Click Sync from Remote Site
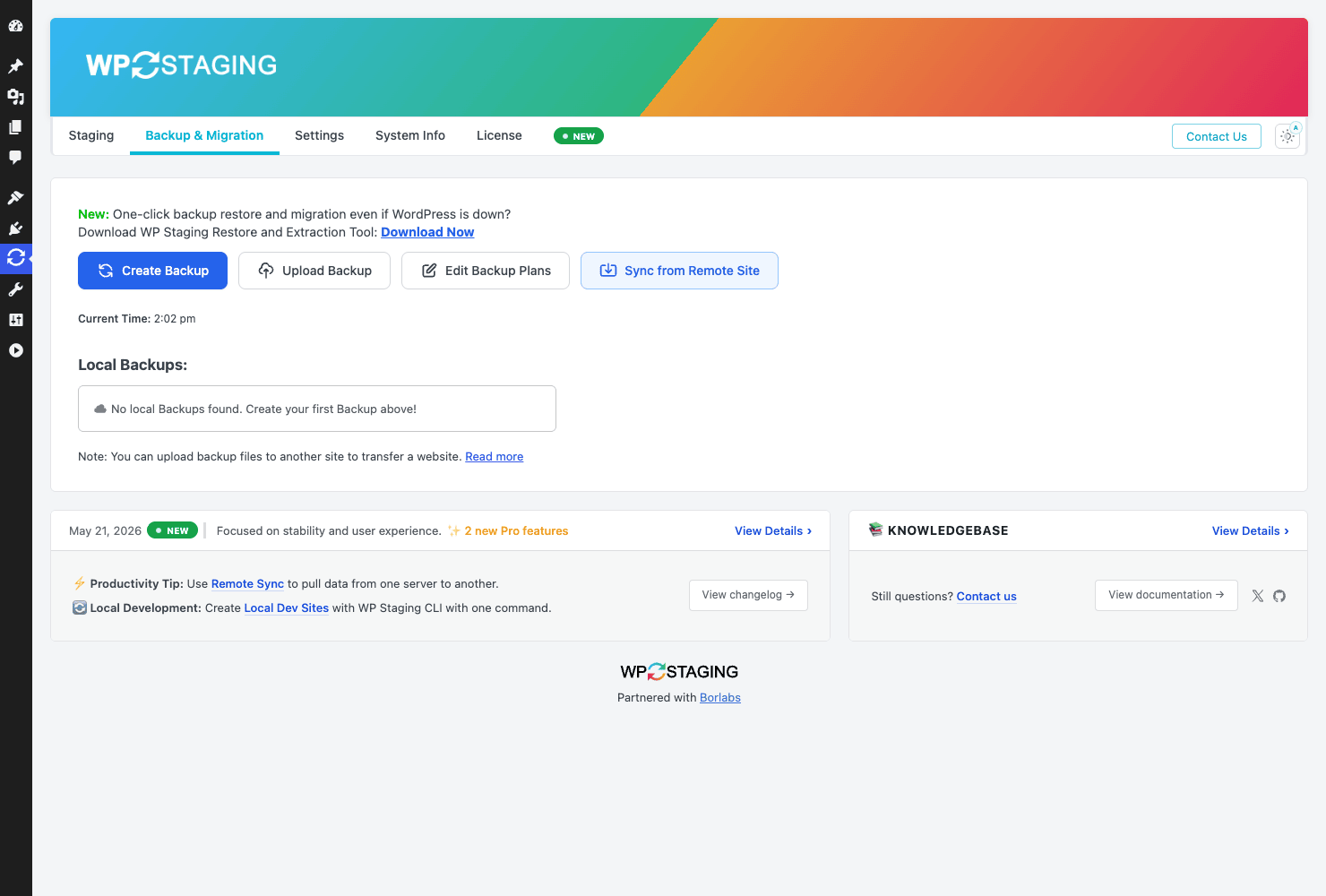1326x896 pixels. (679, 271)
